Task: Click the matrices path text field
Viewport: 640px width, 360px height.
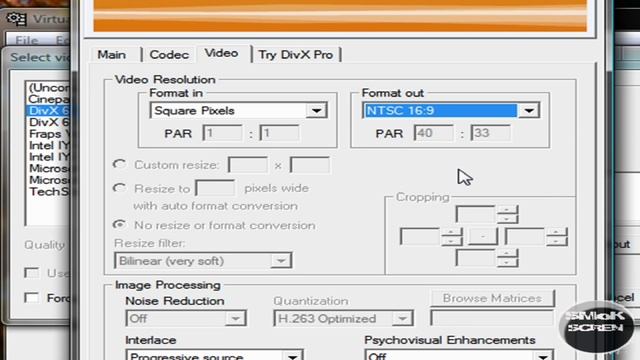Action: [x=492, y=318]
